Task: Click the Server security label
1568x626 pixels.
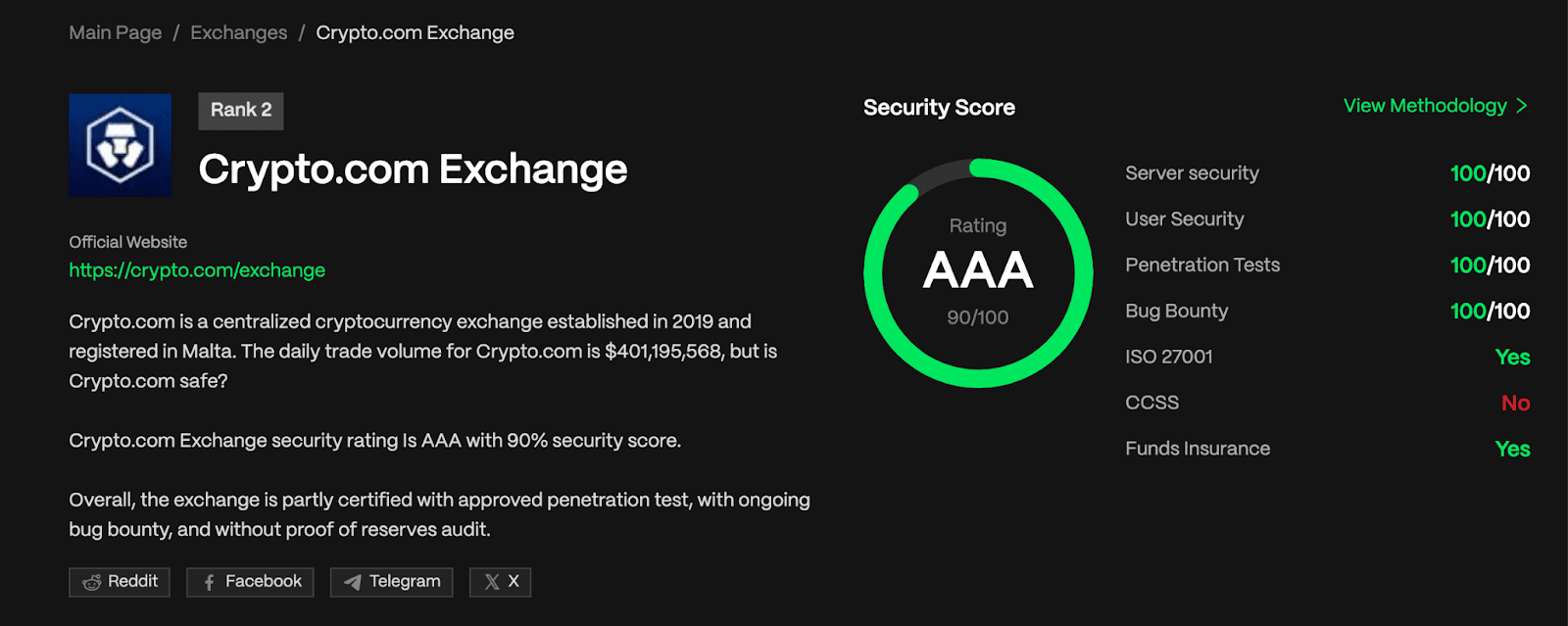Action: point(1192,173)
